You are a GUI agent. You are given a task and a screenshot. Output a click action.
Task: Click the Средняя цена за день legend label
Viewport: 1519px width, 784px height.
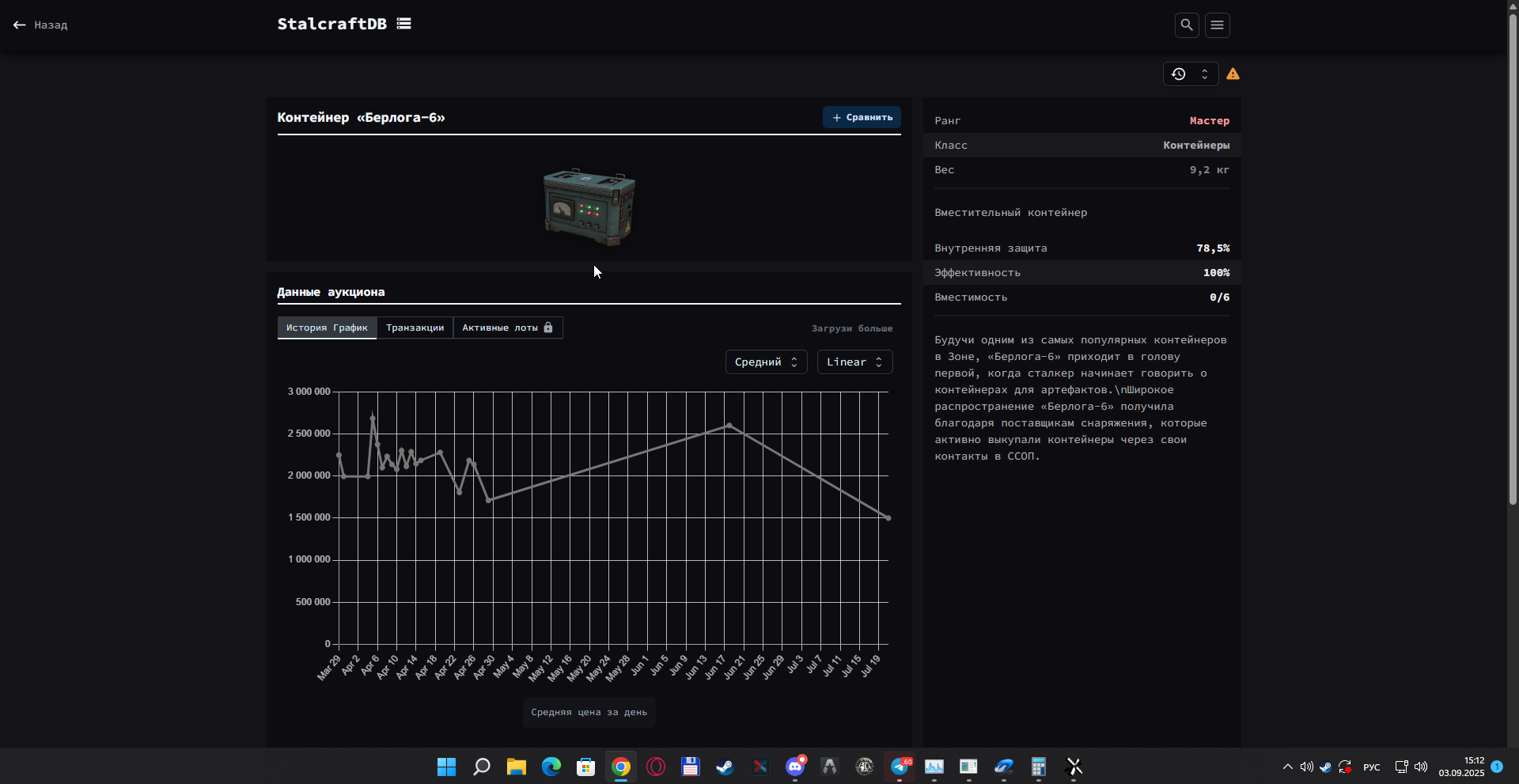(589, 712)
